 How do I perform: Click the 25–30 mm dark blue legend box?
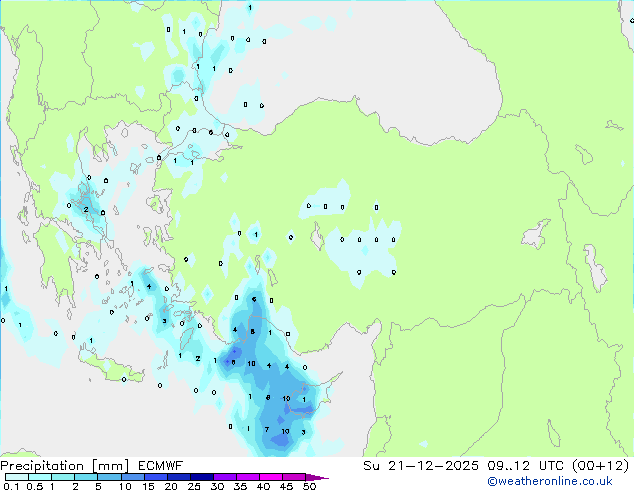(202, 477)
